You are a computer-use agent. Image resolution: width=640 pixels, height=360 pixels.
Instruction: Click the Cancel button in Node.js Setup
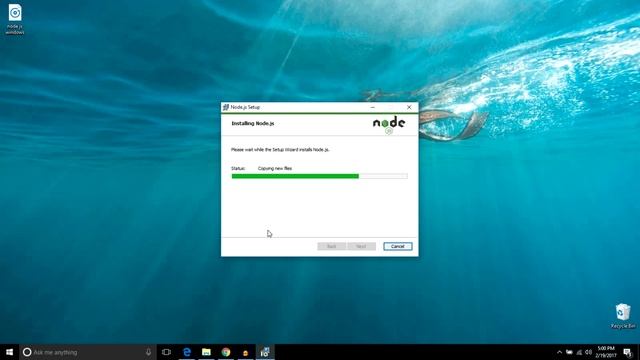pos(398,246)
